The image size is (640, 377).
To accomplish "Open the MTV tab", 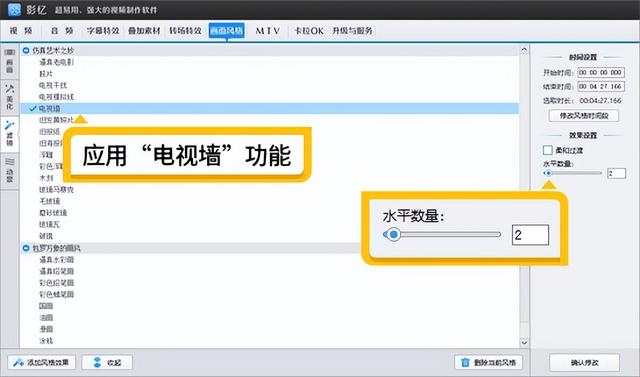I will [x=268, y=31].
